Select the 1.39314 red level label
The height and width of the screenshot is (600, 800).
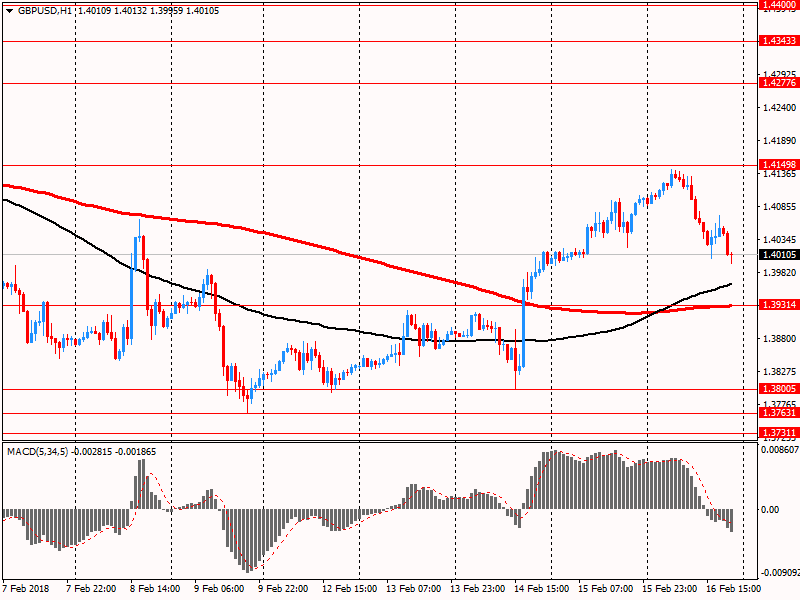[779, 305]
